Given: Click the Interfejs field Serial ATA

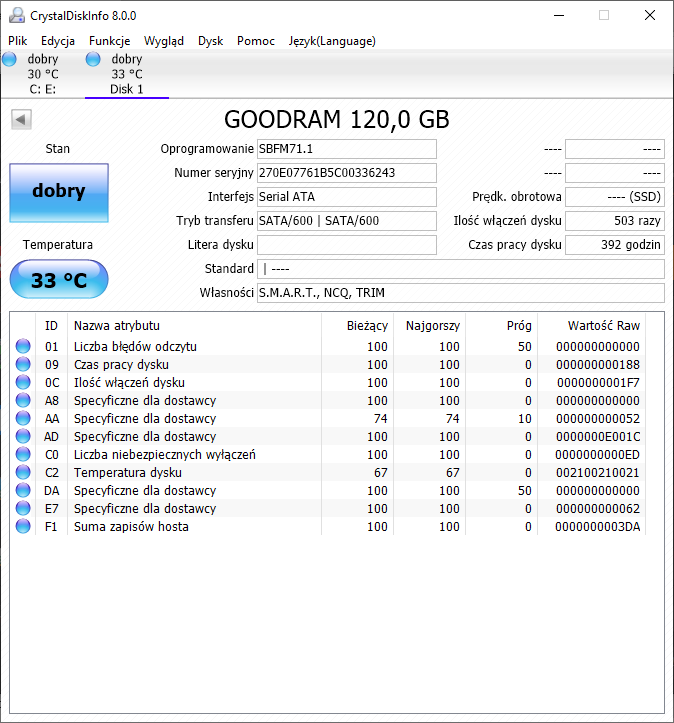Looking at the screenshot, I should [347, 197].
